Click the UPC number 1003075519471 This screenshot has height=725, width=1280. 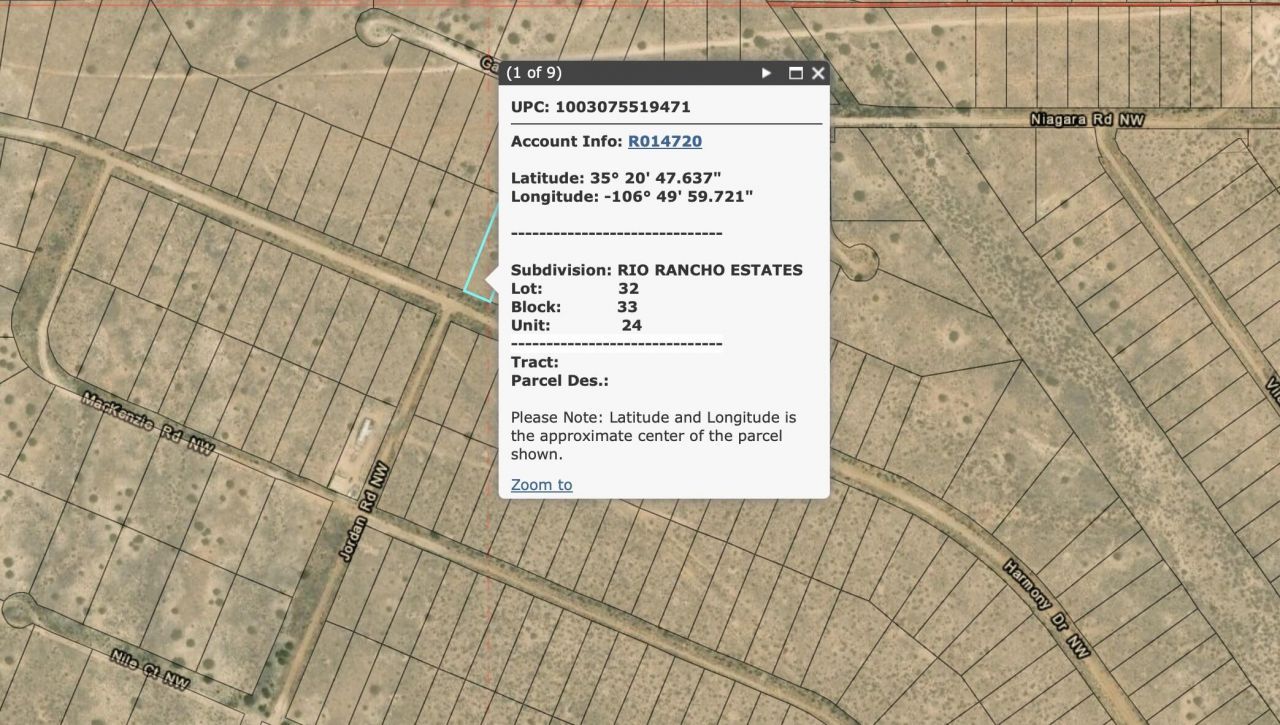(622, 107)
